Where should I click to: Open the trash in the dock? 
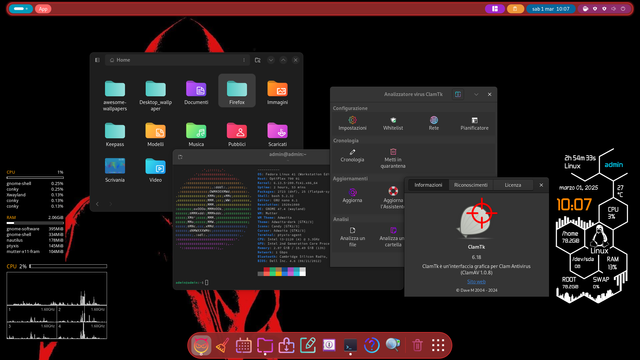pos(417,345)
